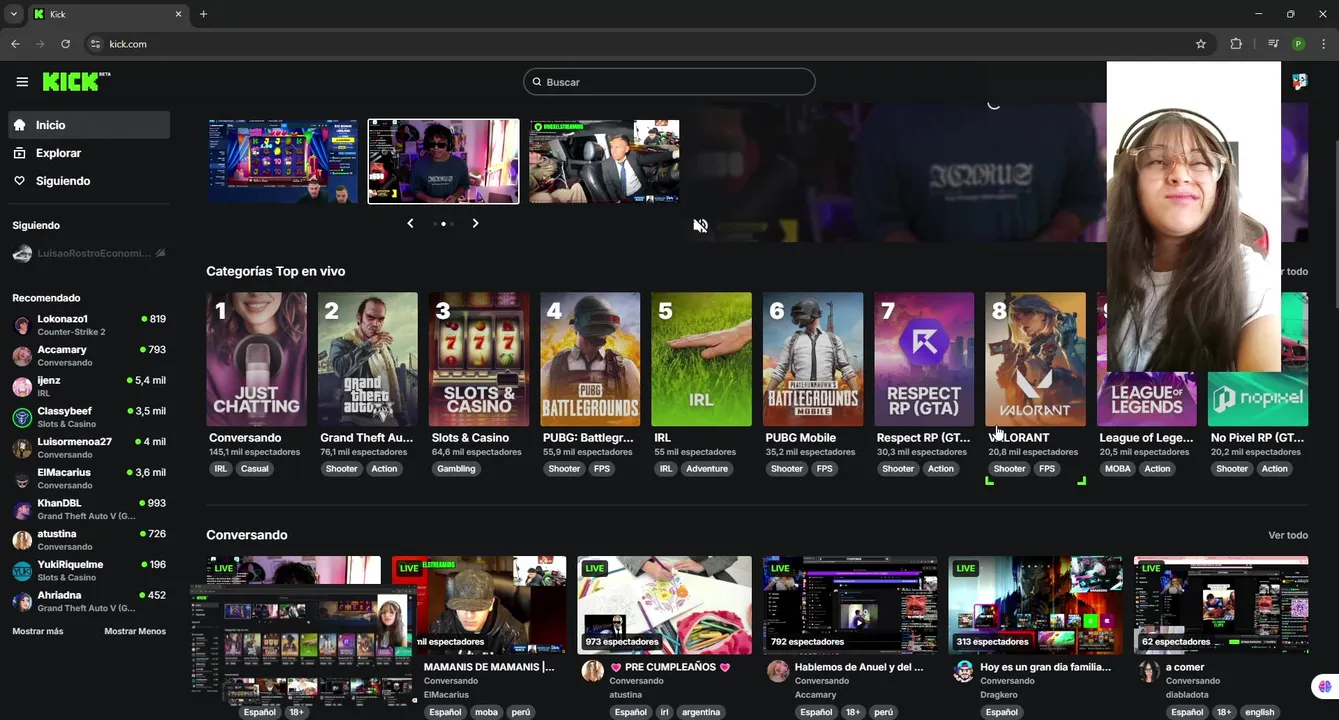Open atustina channel in sidebar

(x=90, y=540)
